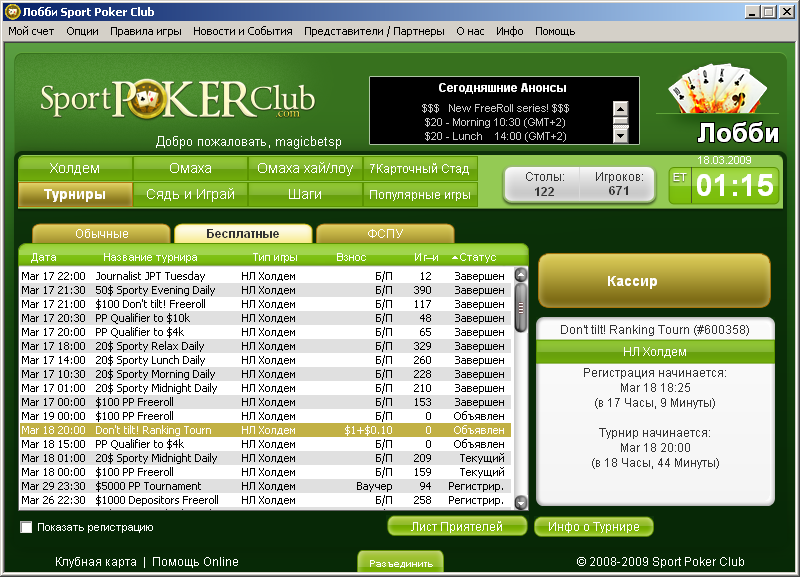The image size is (800, 577).
Task: Click the 'Лист Приятелей' button
Action: (457, 526)
